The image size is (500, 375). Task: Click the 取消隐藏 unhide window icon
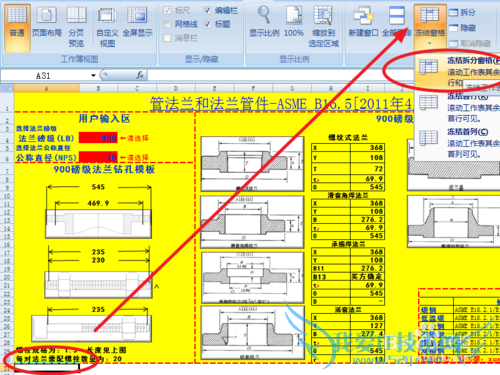click(x=453, y=43)
